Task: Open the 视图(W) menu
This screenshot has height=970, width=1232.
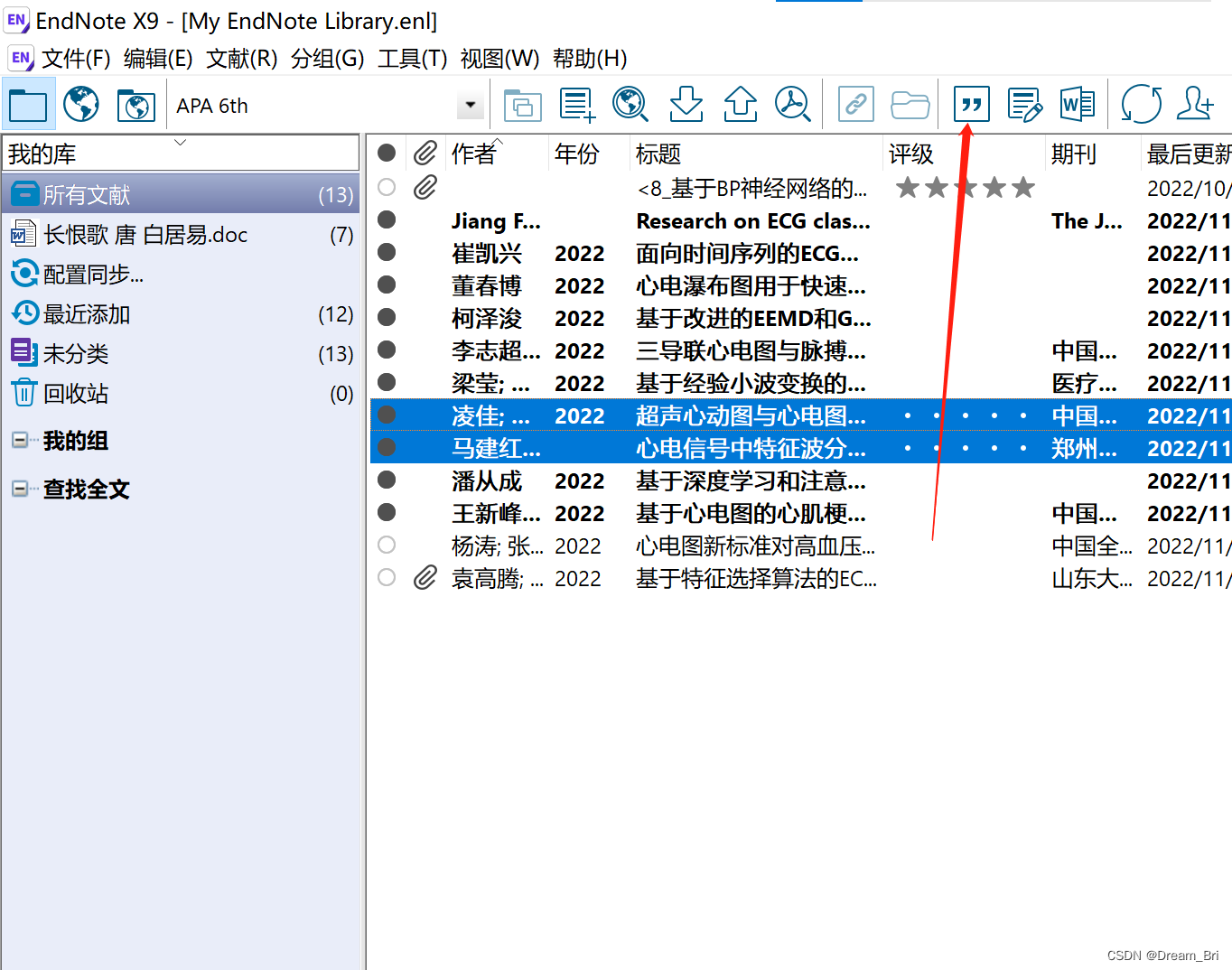Action: click(x=499, y=59)
